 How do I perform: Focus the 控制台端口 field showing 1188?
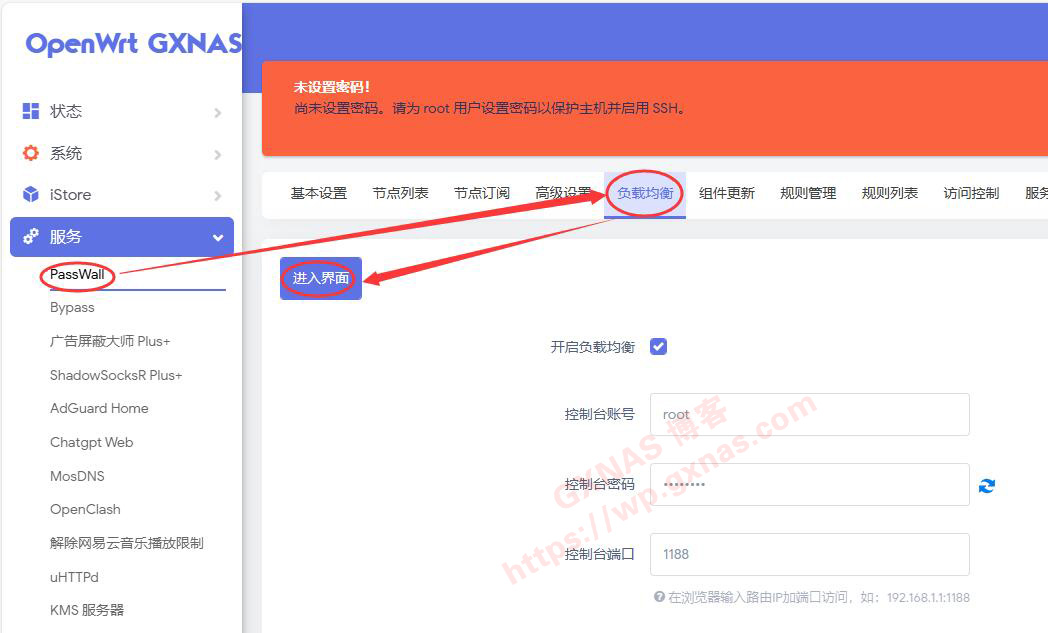tap(809, 554)
